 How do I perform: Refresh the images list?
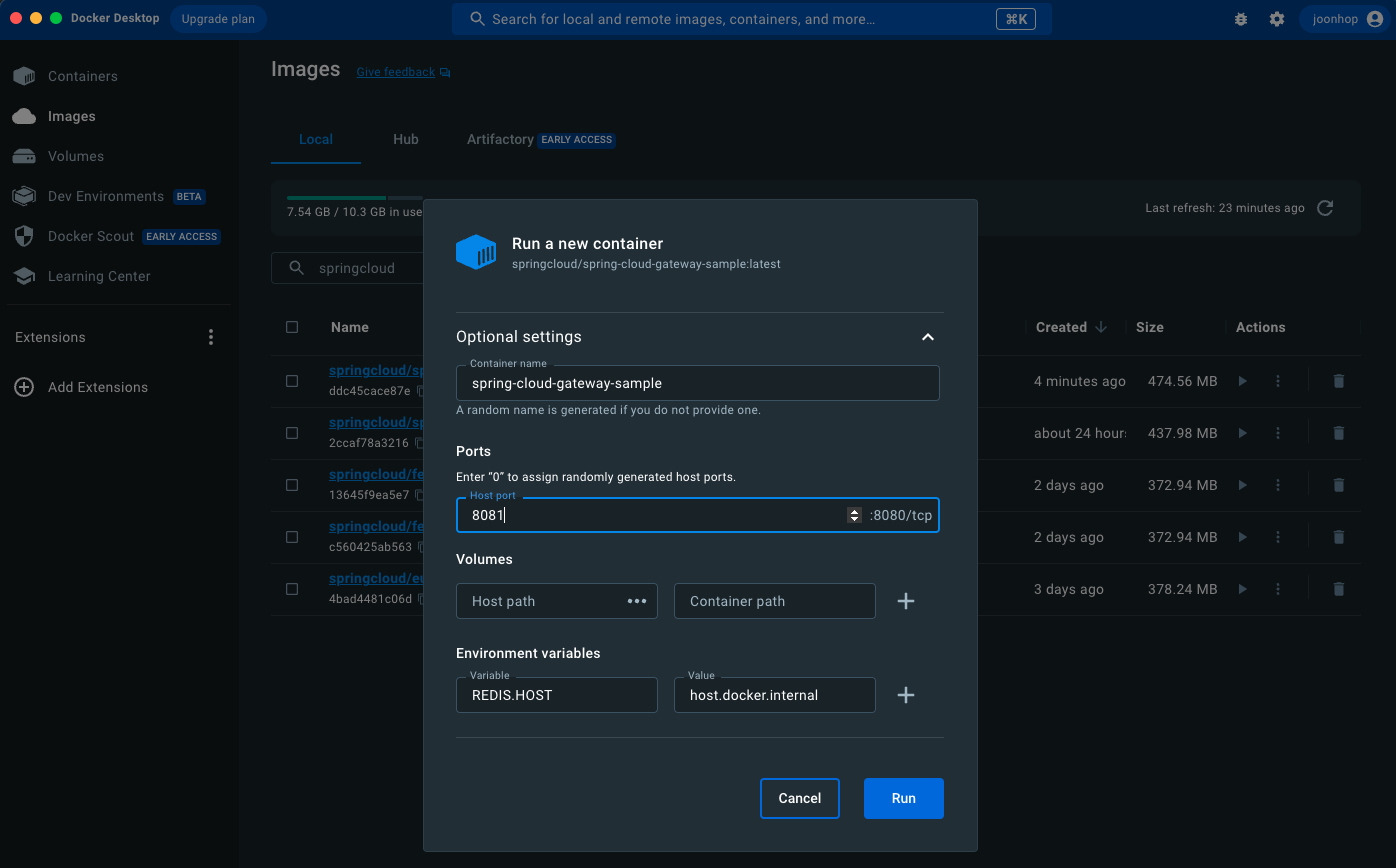pyautogui.click(x=1325, y=208)
